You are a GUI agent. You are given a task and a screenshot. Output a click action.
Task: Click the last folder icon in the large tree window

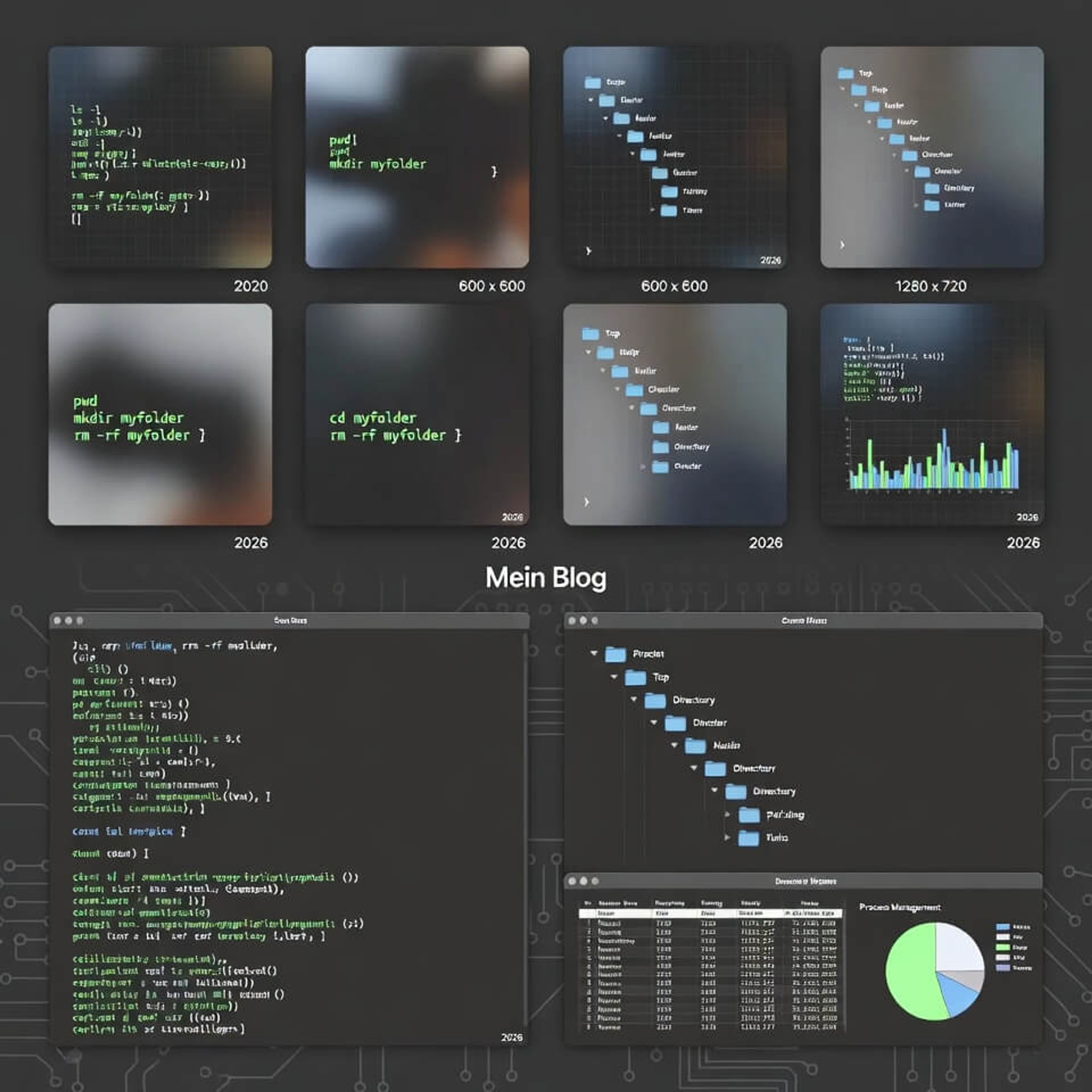click(x=749, y=838)
